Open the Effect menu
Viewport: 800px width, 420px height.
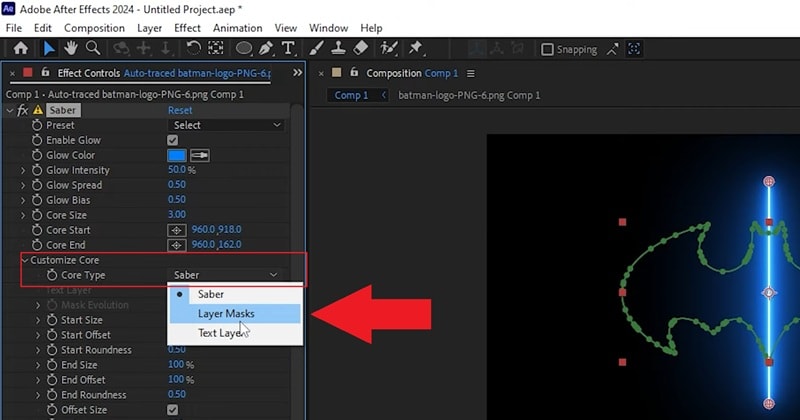coord(187,28)
